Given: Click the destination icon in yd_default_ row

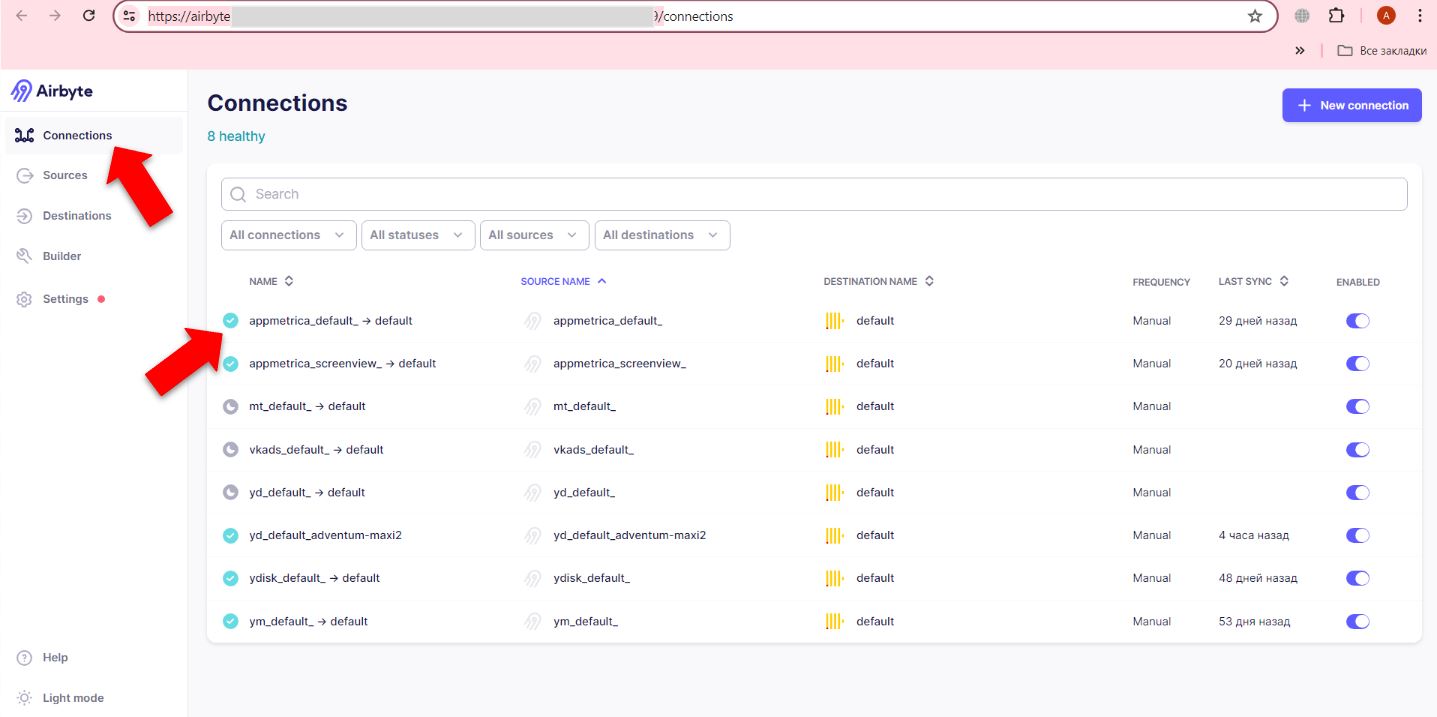Looking at the screenshot, I should [834, 493].
